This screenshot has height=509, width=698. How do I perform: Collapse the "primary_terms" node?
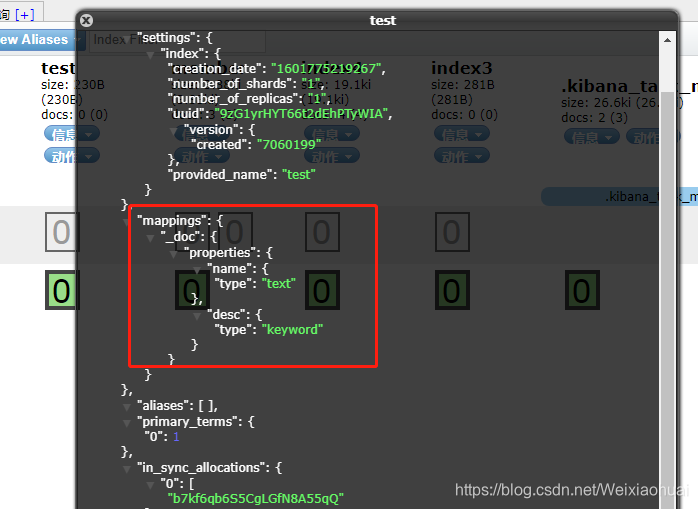pyautogui.click(x=127, y=423)
